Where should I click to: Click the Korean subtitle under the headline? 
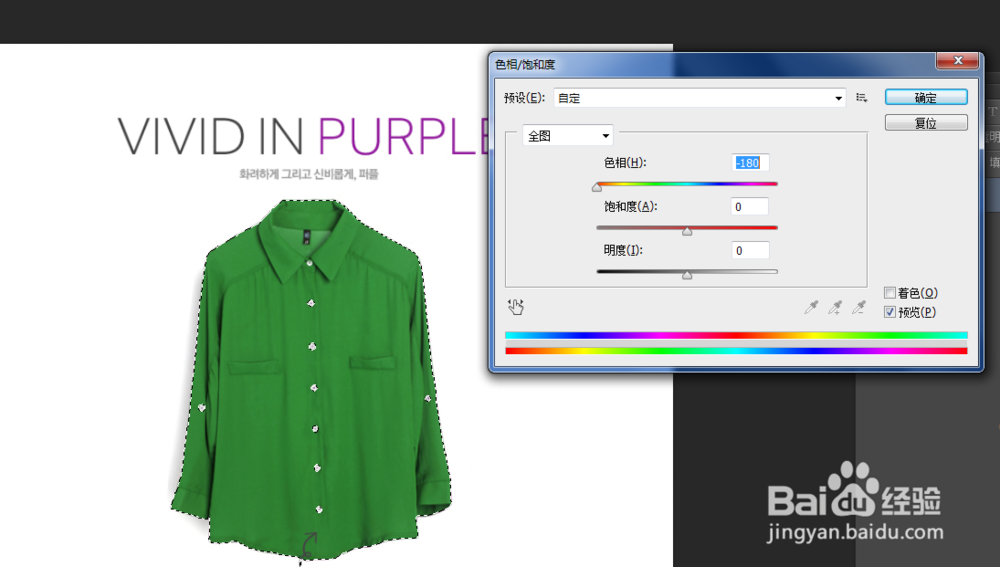click(309, 174)
